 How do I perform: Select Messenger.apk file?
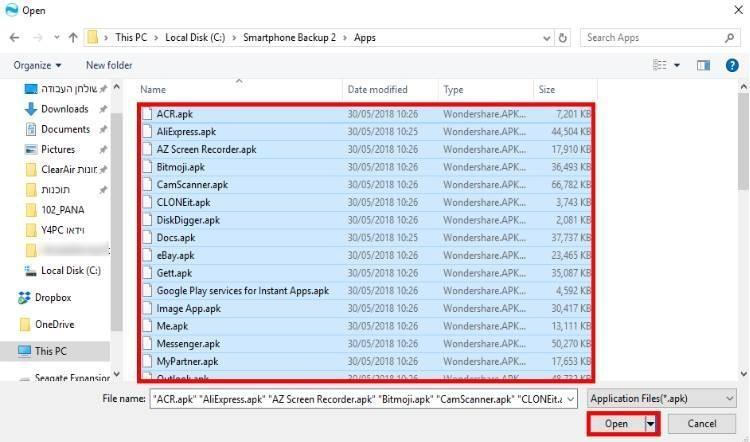[188, 344]
